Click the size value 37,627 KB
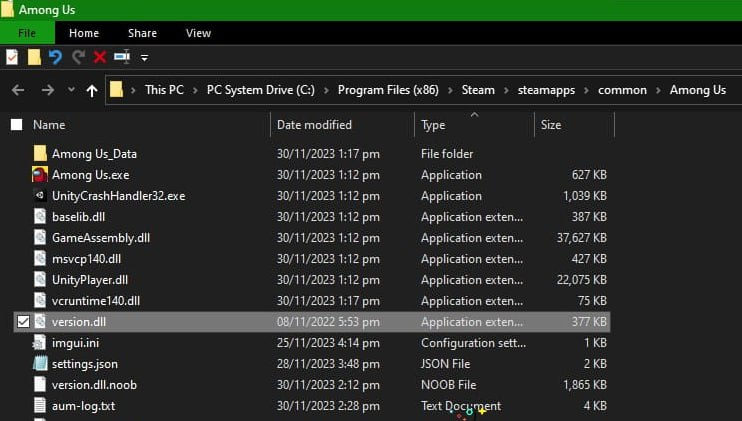Image resolution: width=742 pixels, height=421 pixels. (x=582, y=237)
